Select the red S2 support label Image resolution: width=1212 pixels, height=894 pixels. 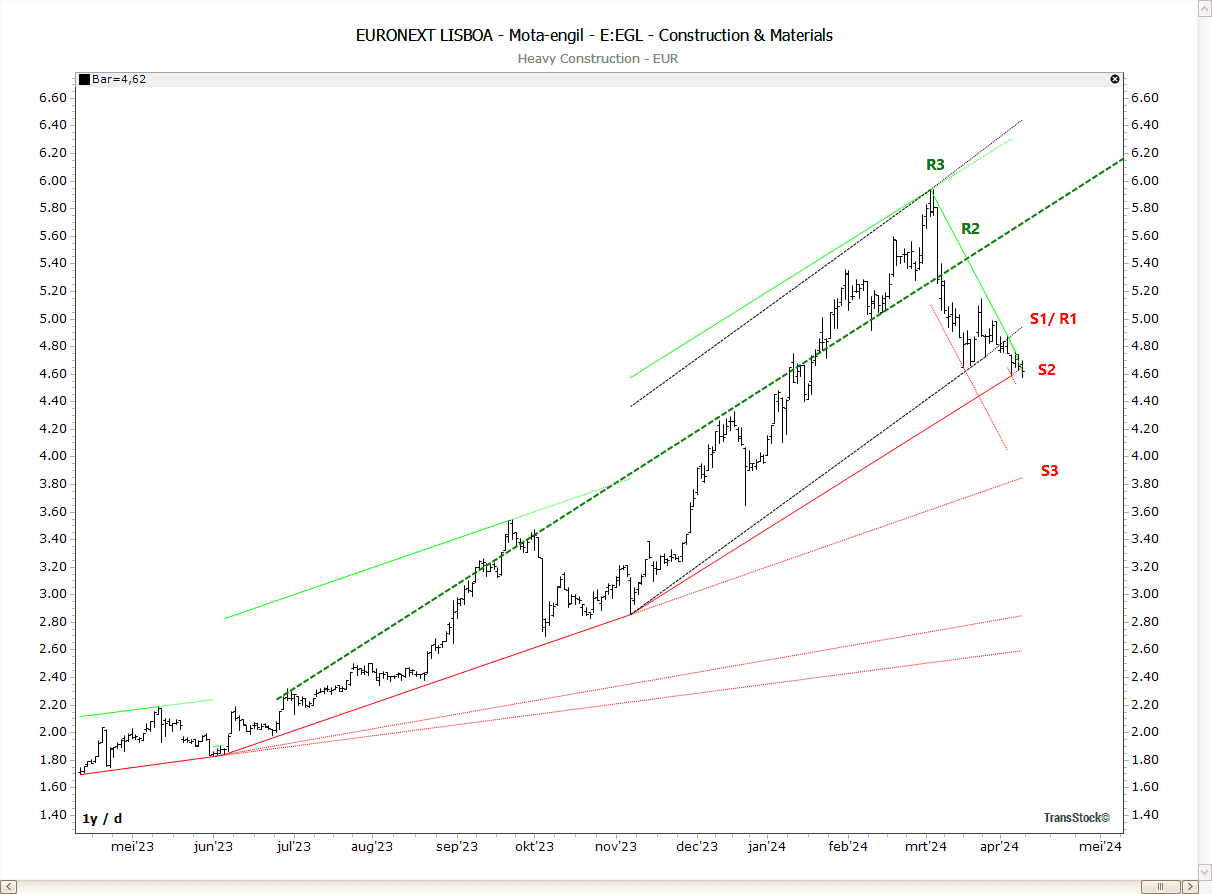1046,370
